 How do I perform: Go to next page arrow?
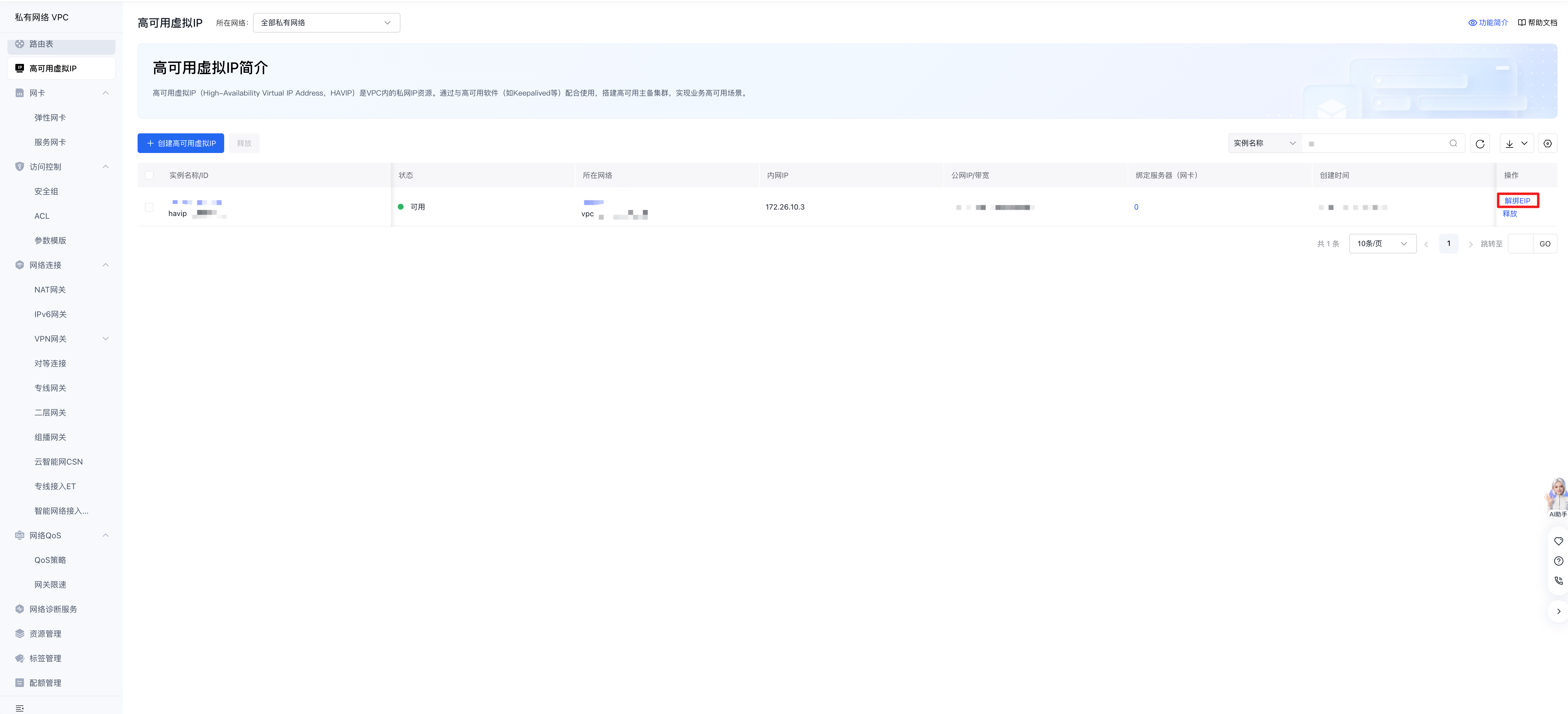coord(1471,244)
